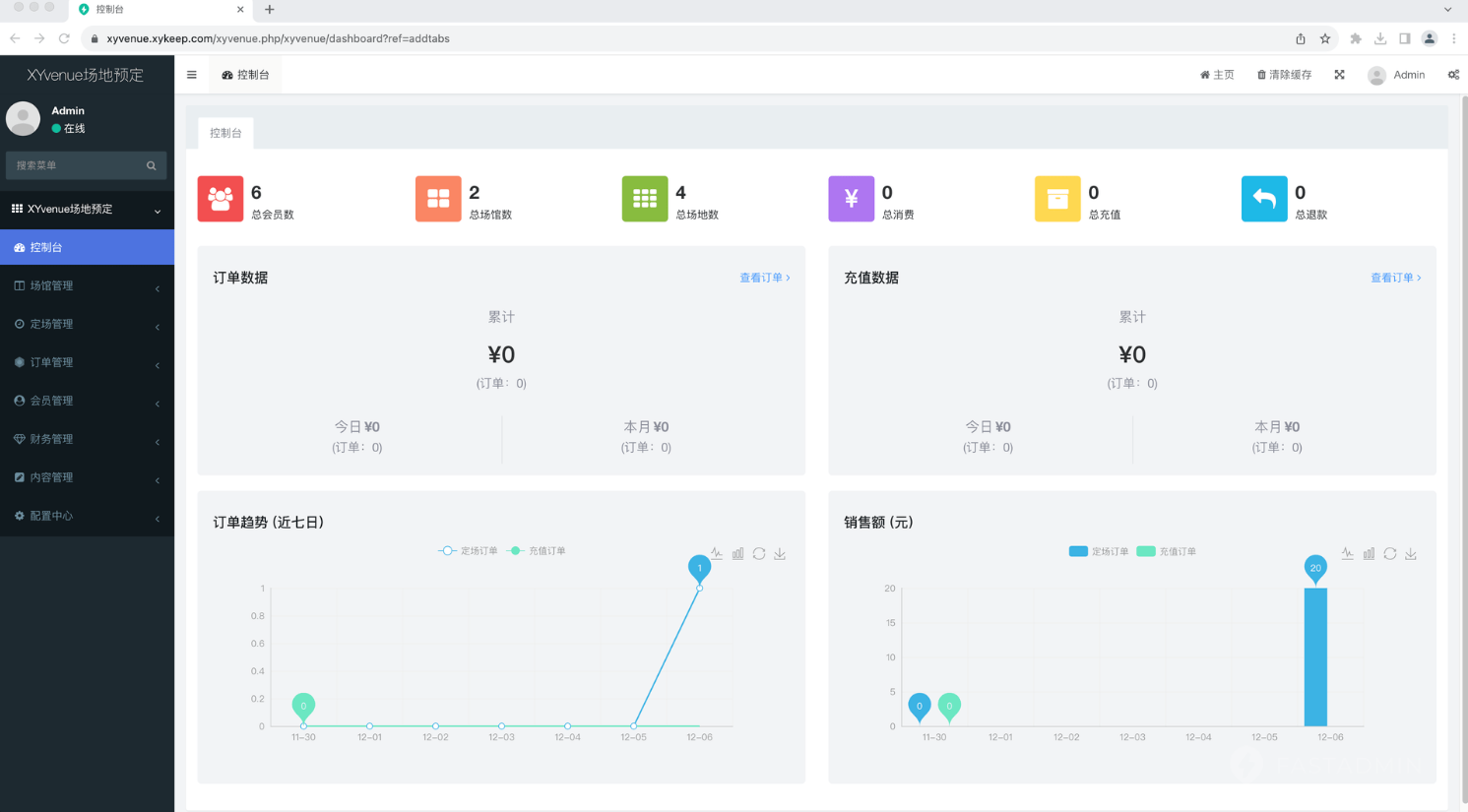Switch sales chart to line view
This screenshot has width=1468, height=812.
[x=1348, y=554]
